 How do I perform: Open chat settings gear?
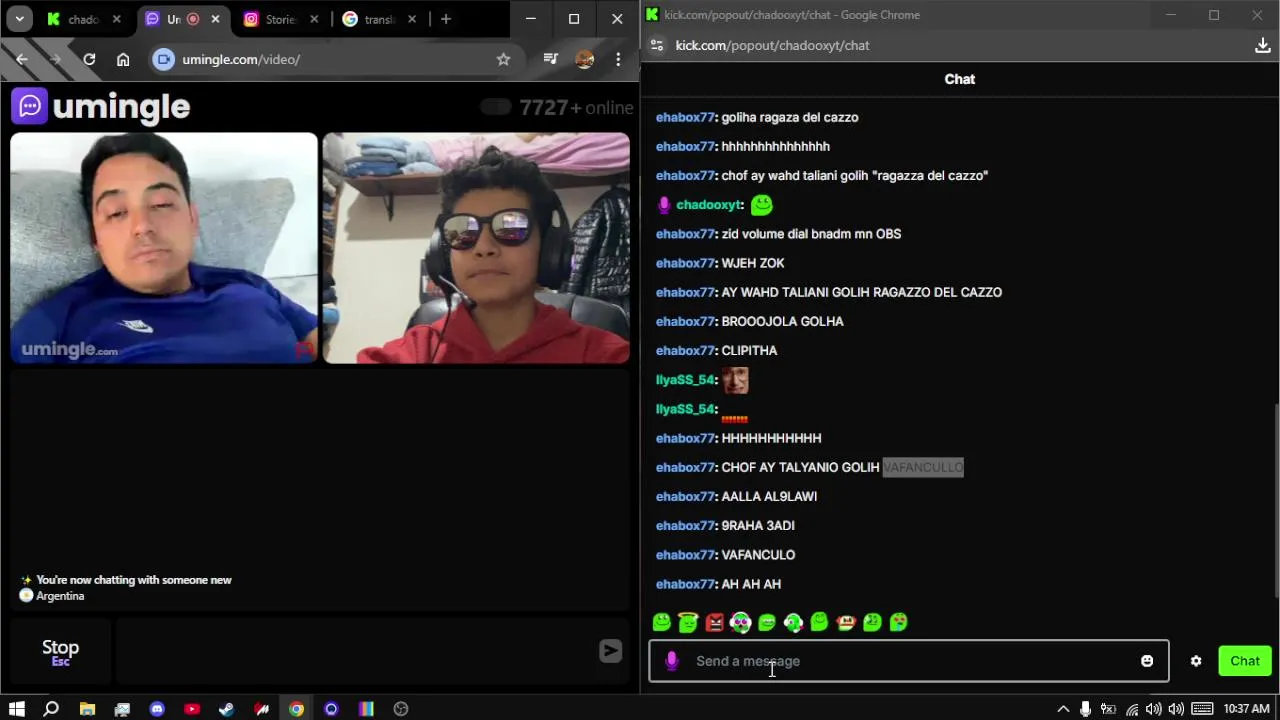tap(1196, 661)
